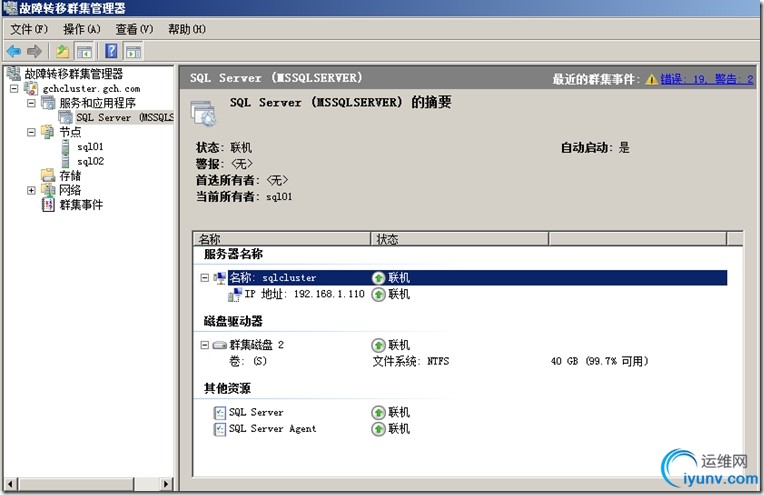Viewport: 764px width, 495px height.
Task: Collapse the 名称: sqlcluster resource row
Action: coord(205,278)
